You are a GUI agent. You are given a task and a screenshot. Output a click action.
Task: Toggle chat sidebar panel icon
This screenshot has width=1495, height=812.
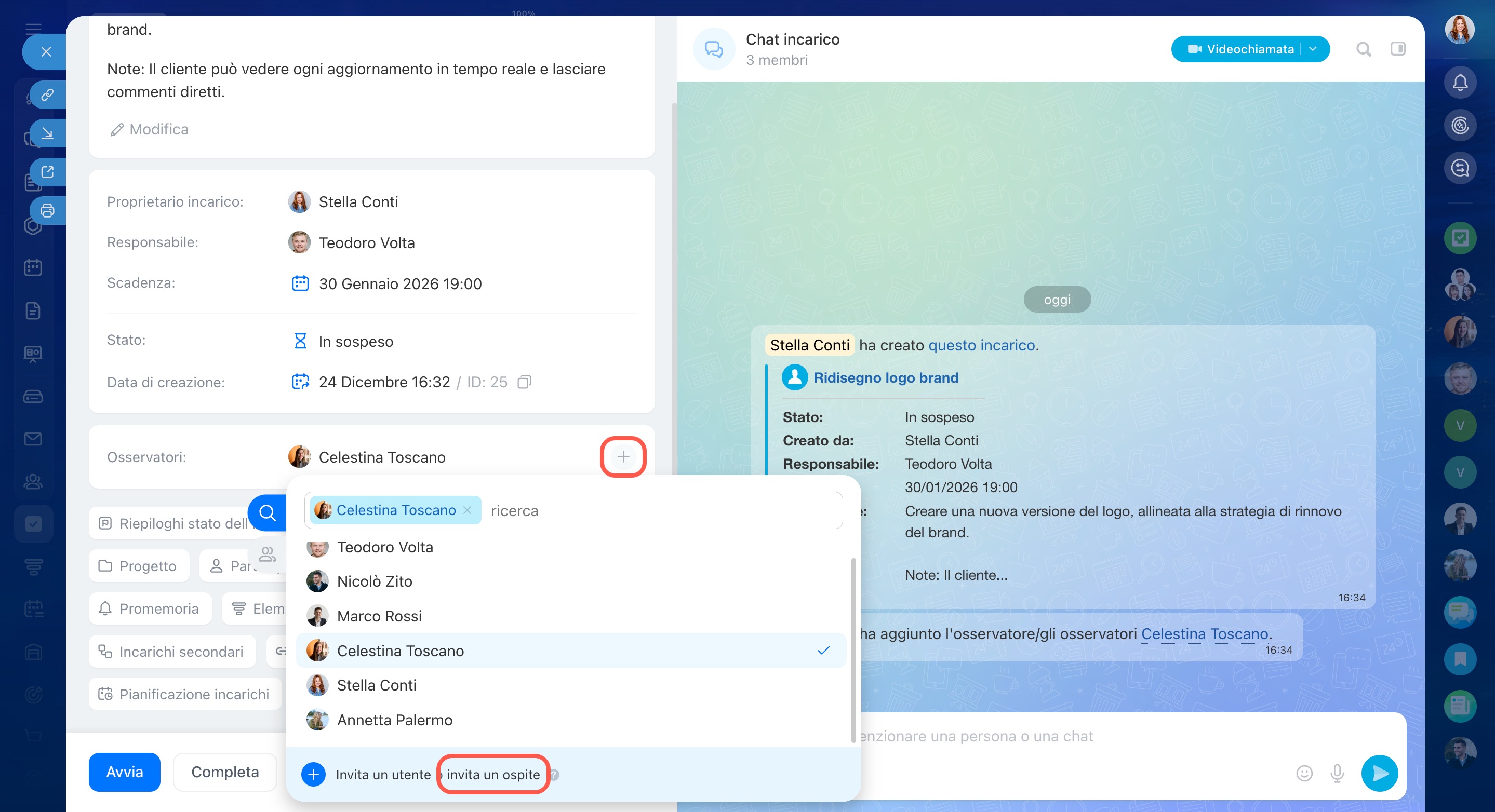click(x=1397, y=49)
